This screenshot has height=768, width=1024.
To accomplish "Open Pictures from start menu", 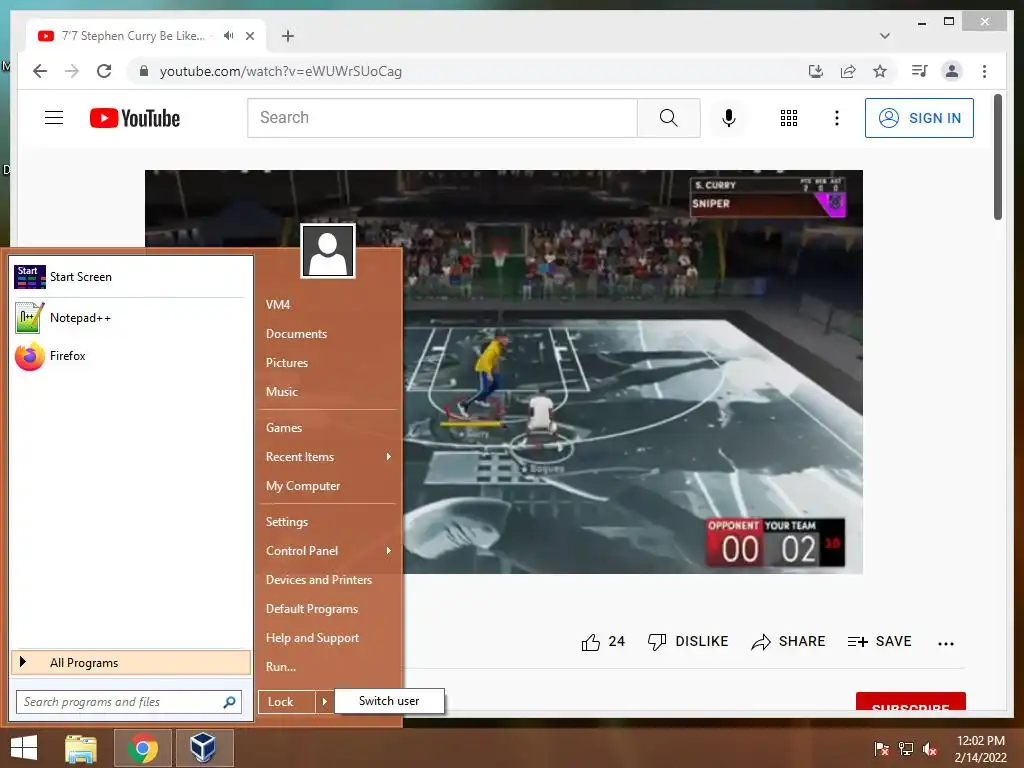I will click(287, 362).
